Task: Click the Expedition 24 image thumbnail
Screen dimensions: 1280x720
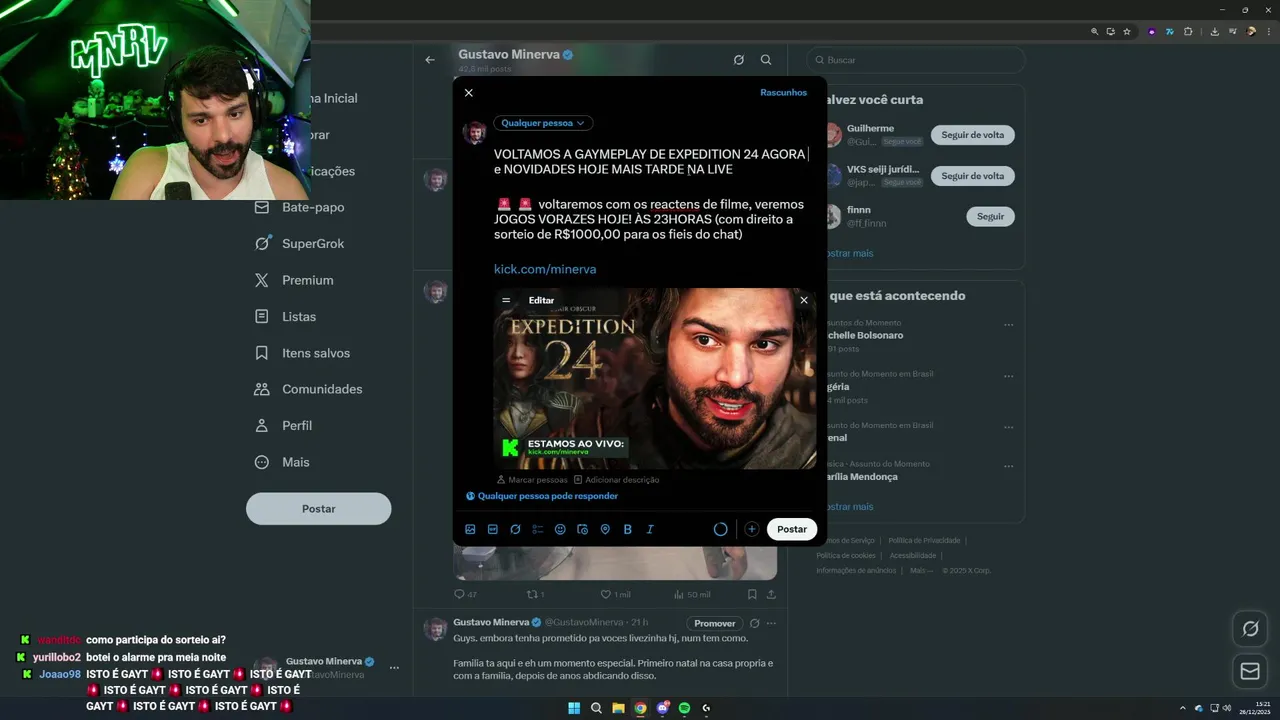Action: (655, 379)
